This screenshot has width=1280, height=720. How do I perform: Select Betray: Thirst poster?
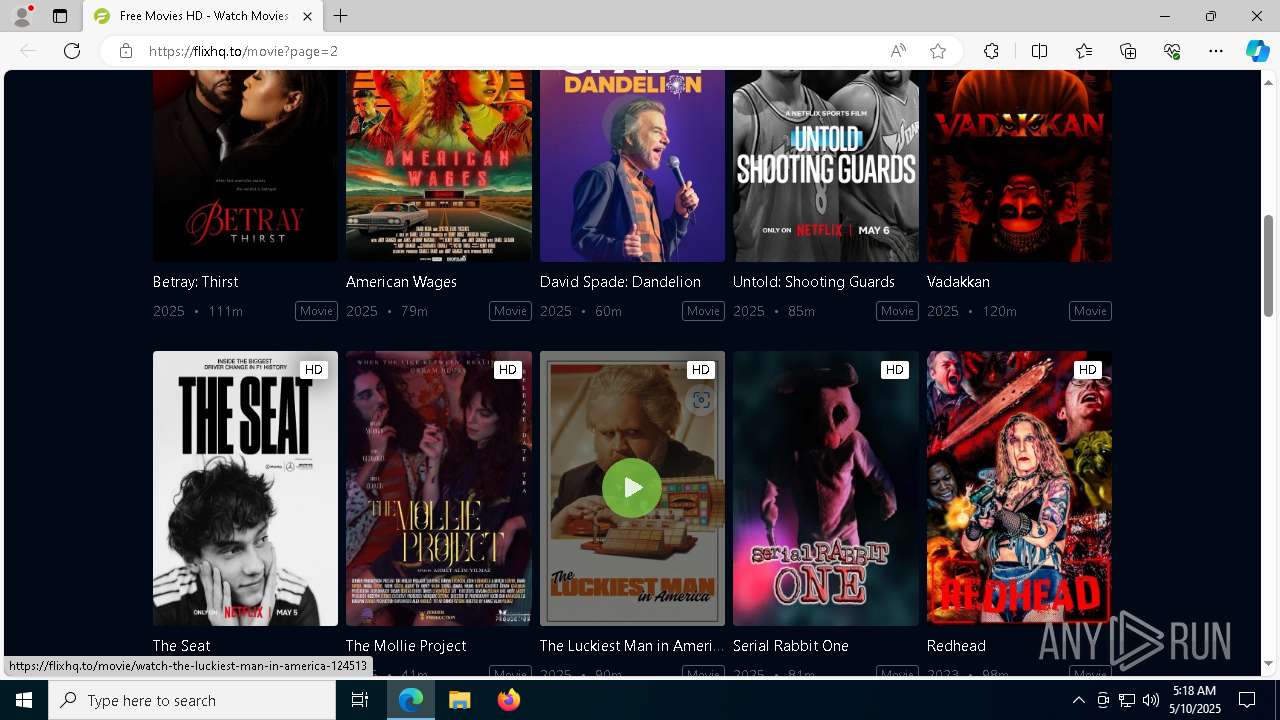coord(245,166)
